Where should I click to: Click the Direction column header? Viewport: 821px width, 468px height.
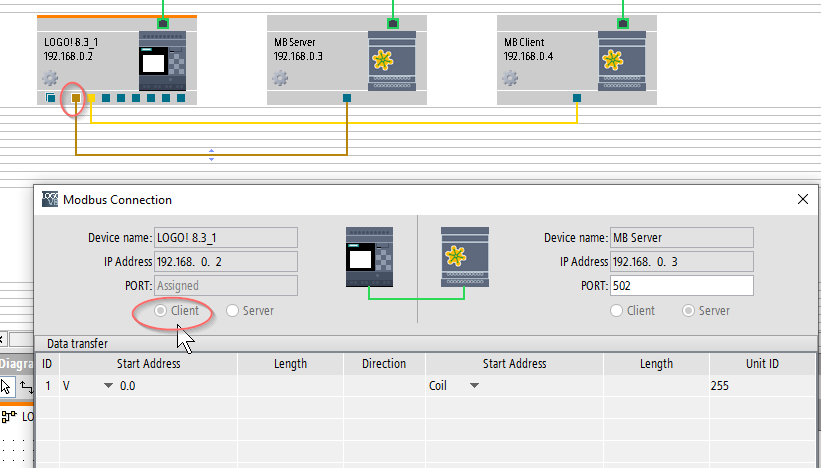(384, 364)
